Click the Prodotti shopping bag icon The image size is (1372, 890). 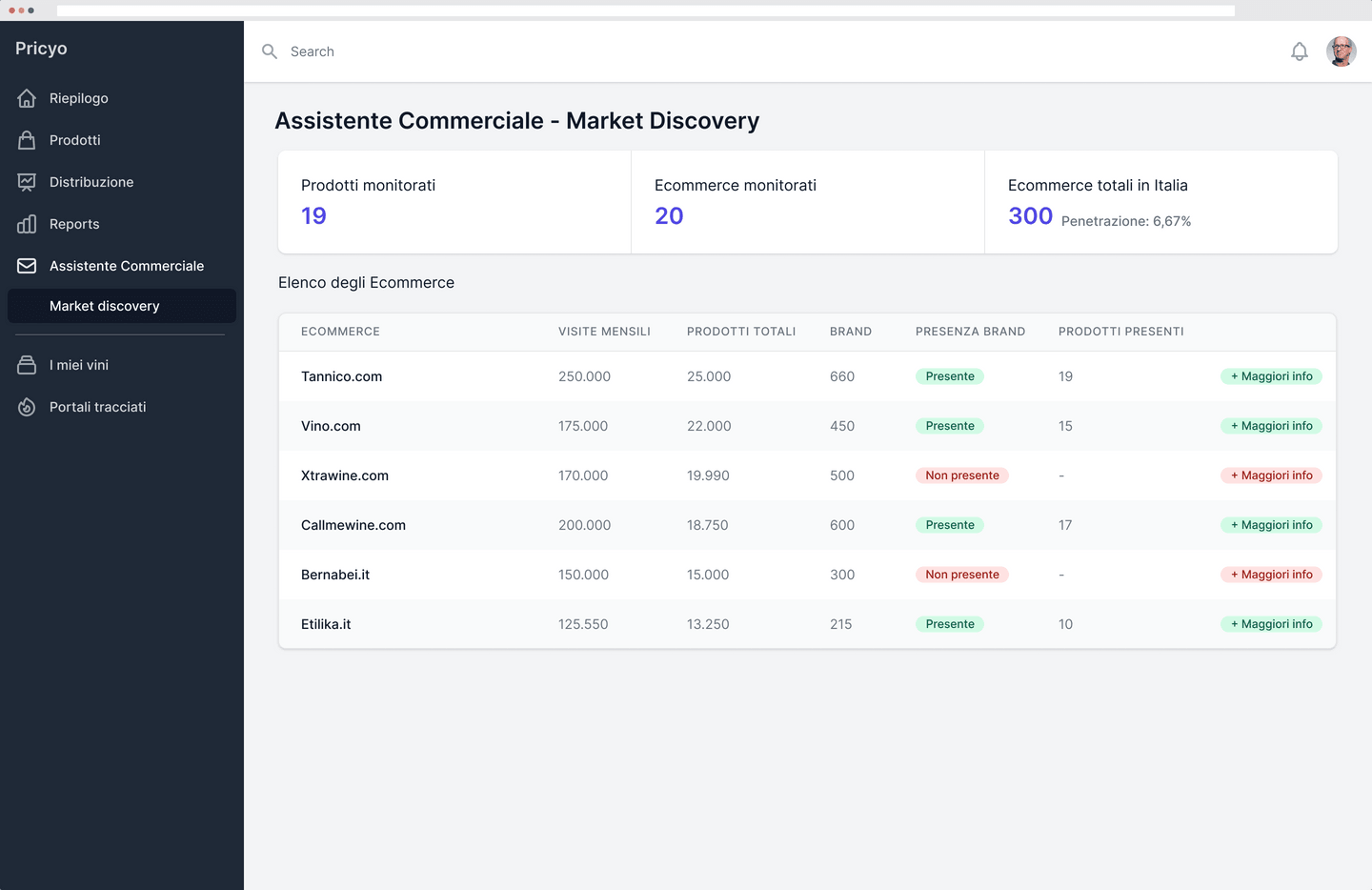[x=27, y=140]
